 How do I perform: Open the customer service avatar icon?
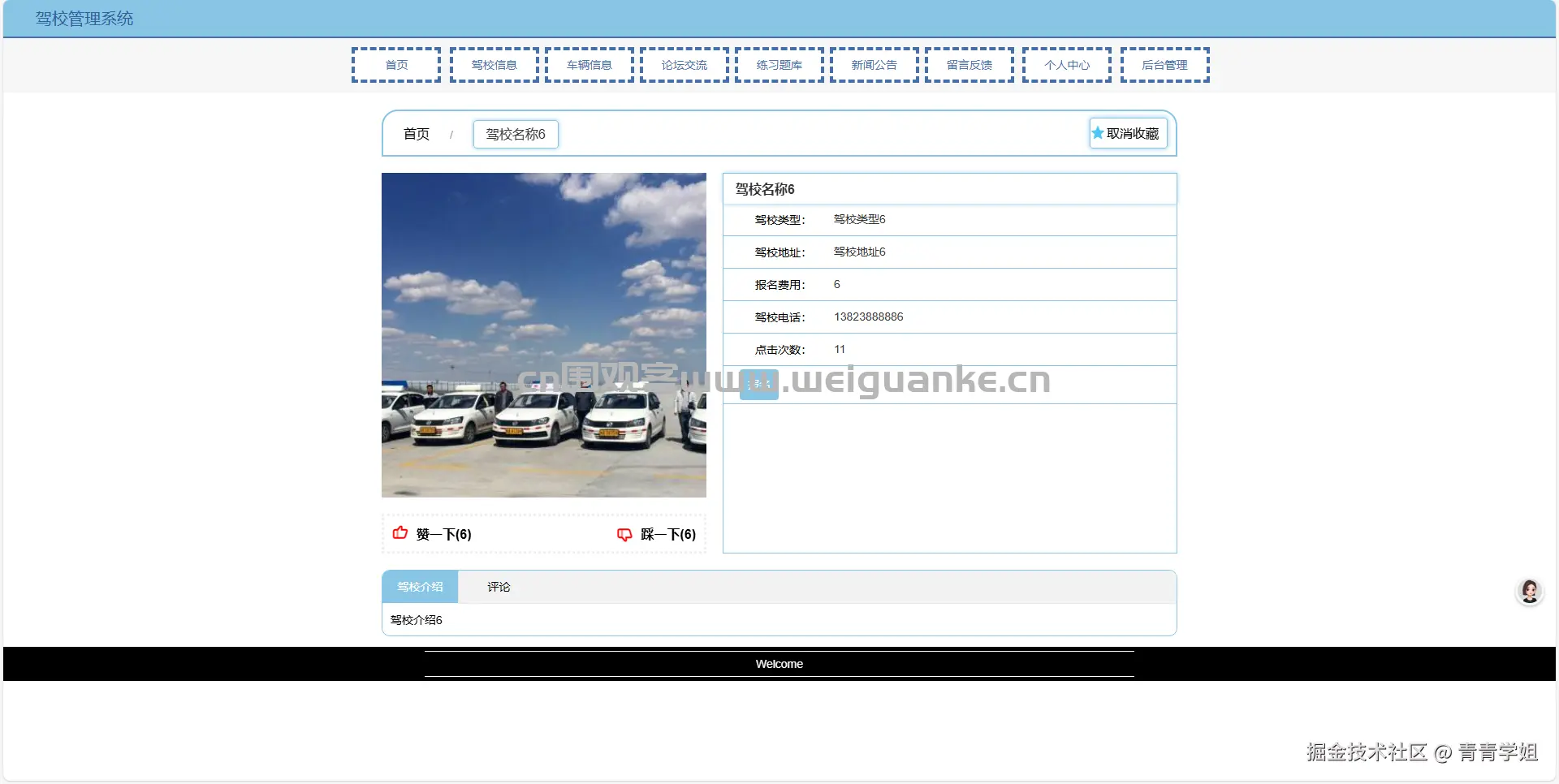click(1530, 592)
